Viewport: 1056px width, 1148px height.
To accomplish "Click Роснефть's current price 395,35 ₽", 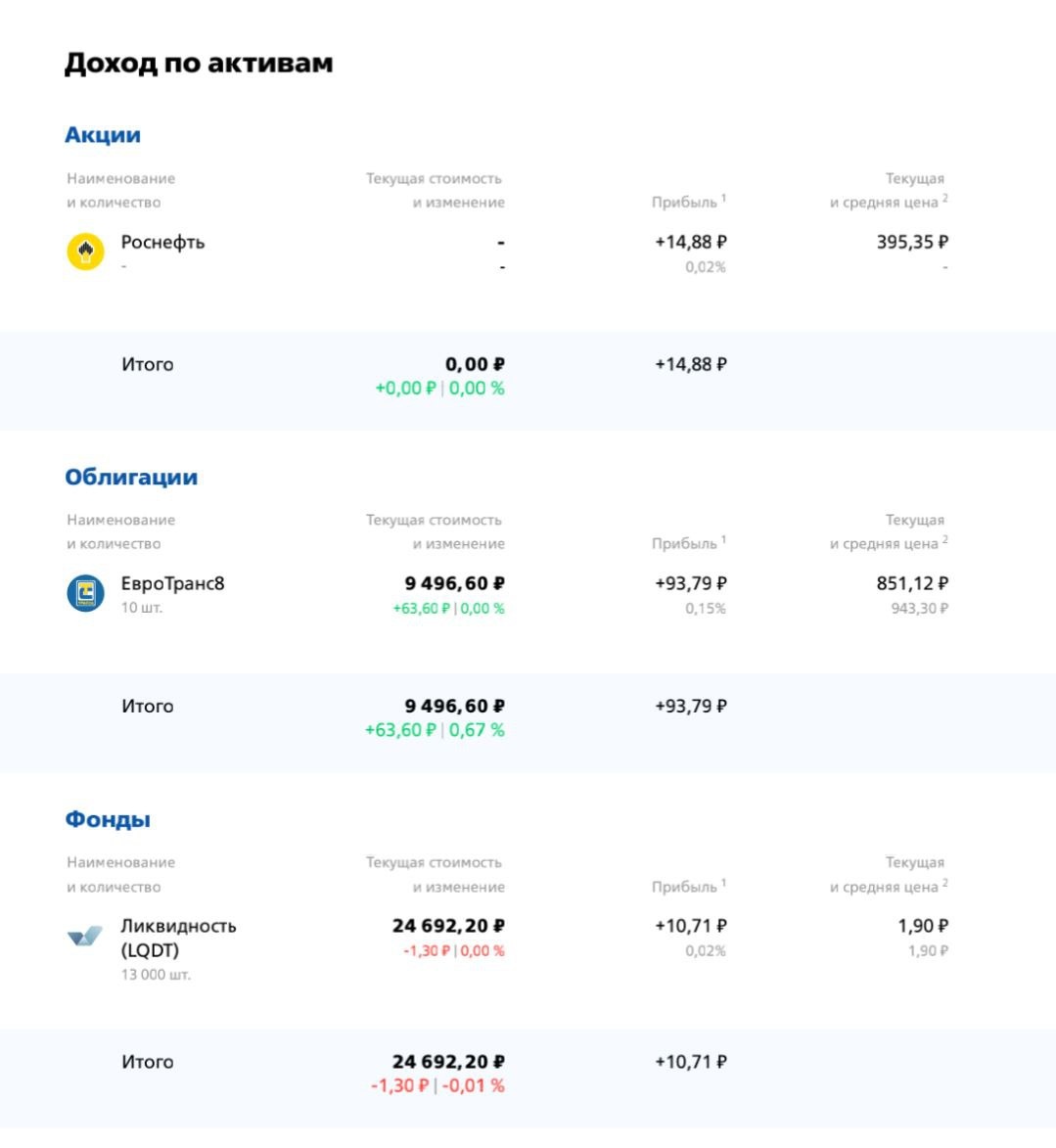I will [911, 242].
